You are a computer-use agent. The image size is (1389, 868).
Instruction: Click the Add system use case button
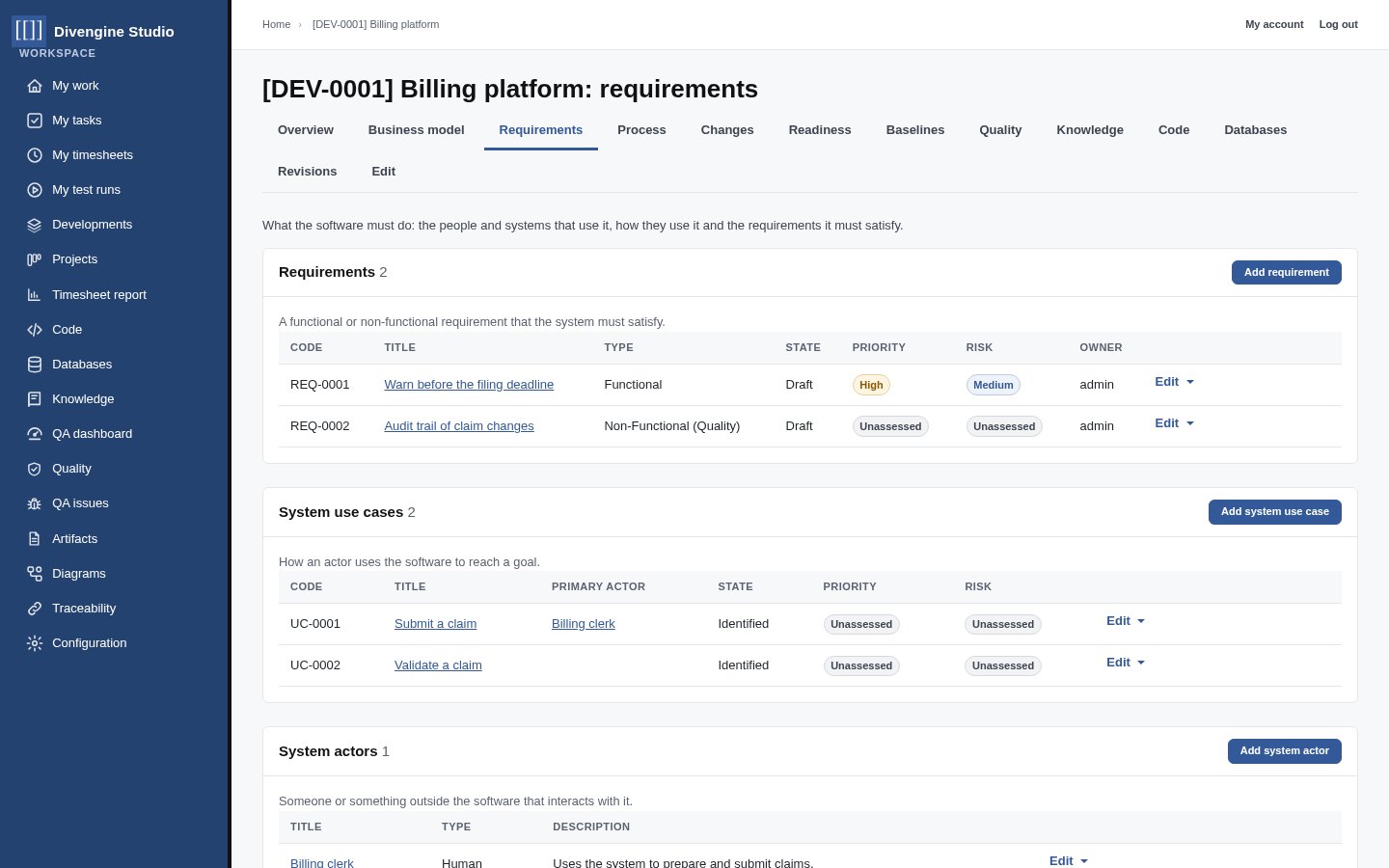point(1275,512)
